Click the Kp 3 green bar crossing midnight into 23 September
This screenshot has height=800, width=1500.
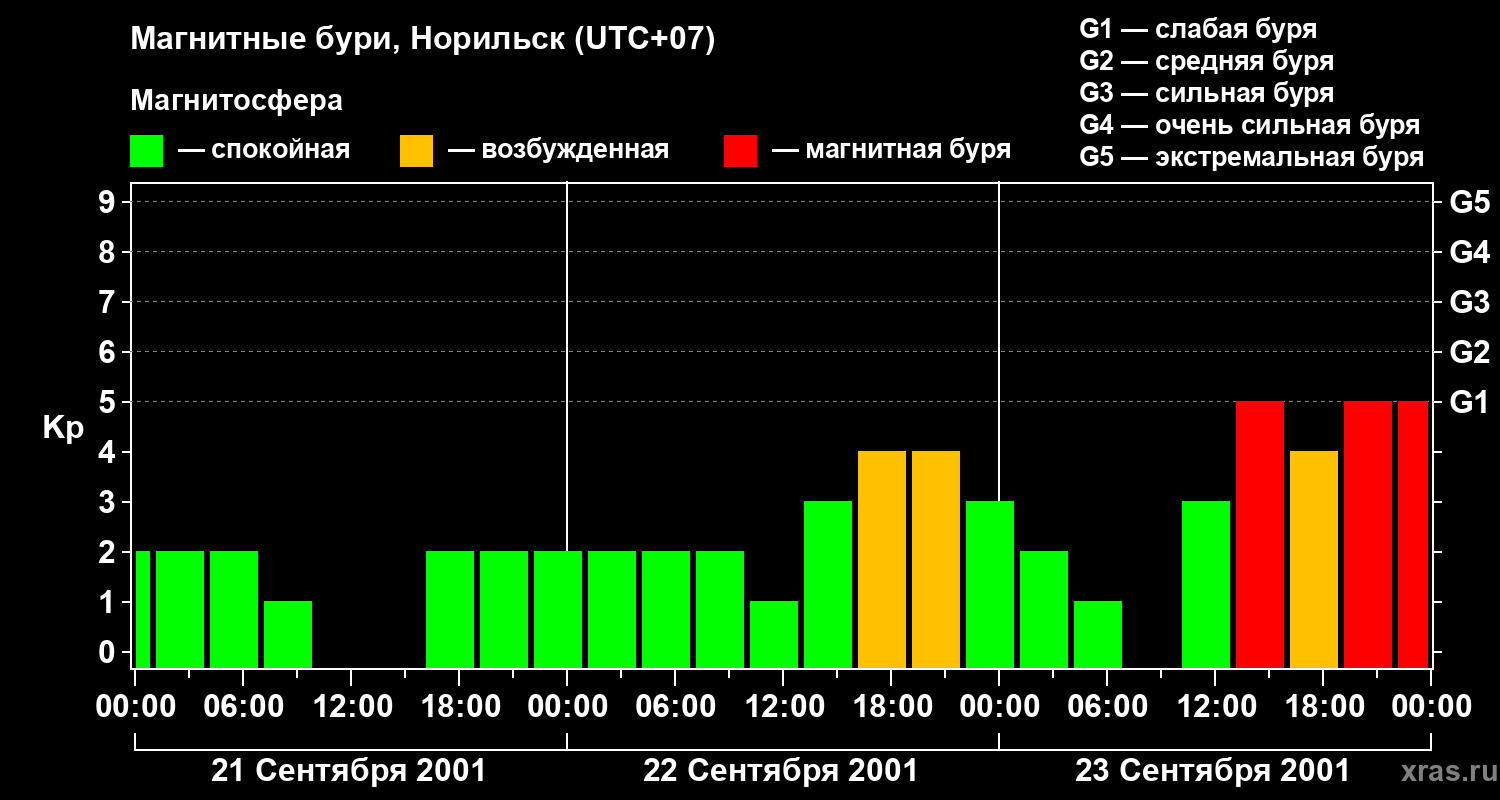pos(990,584)
